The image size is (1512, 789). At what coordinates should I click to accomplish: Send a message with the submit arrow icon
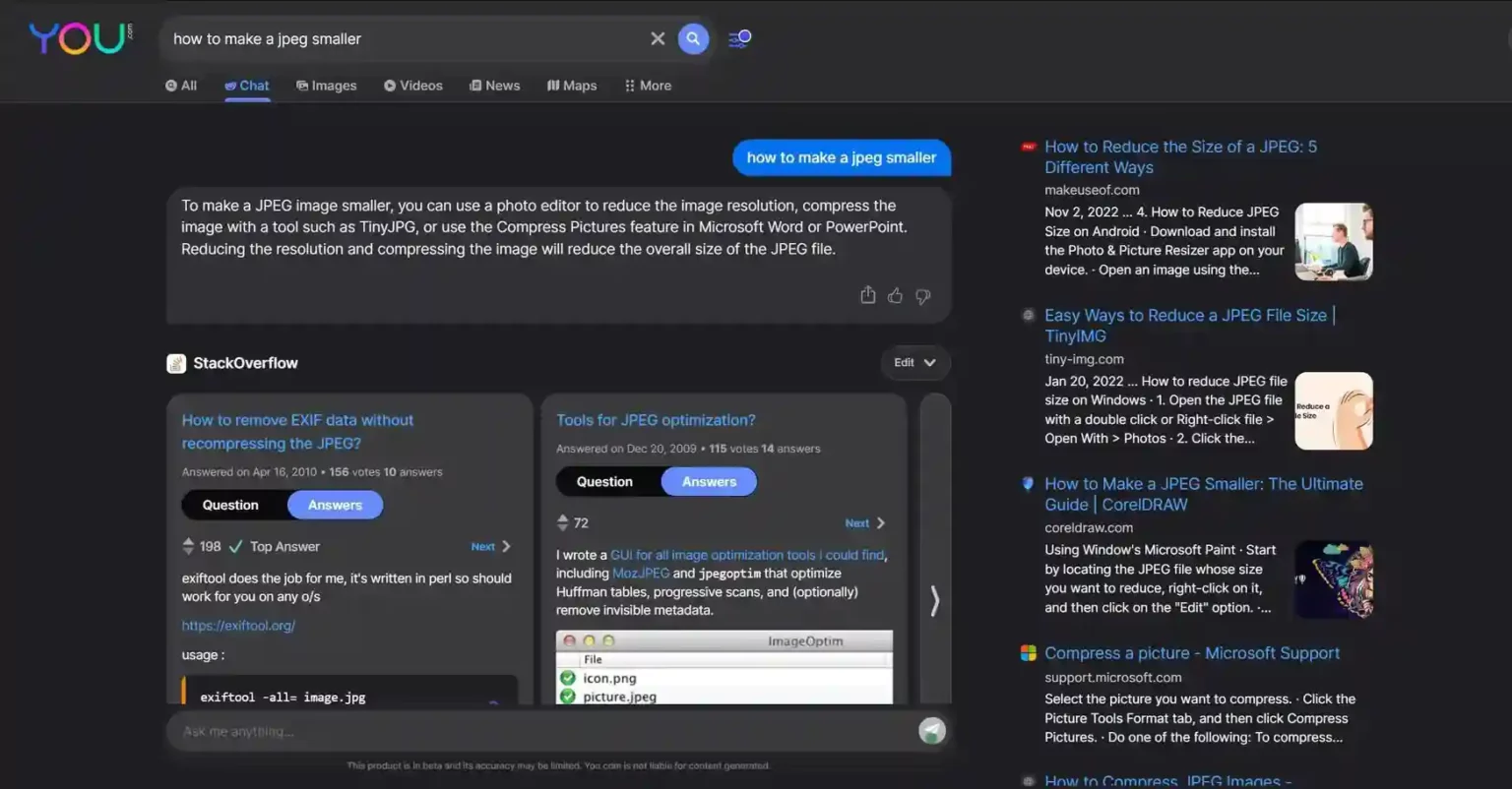pos(930,730)
